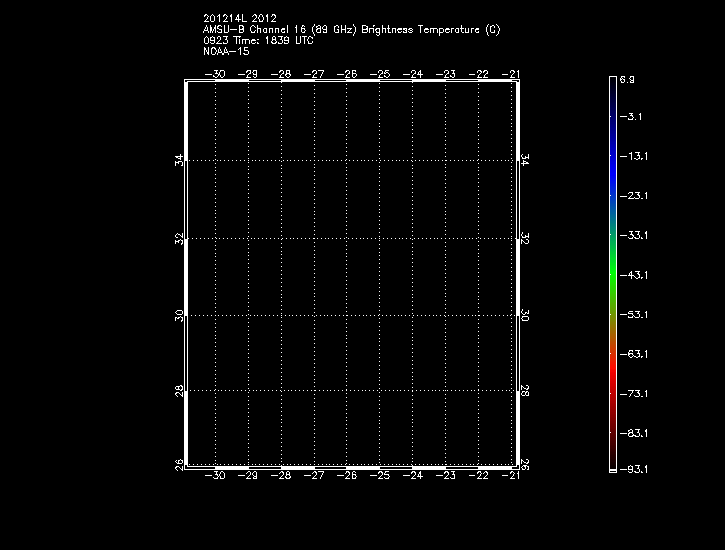Click the -28 longitude label on bottom axis
This screenshot has height=550, width=725.
click(281, 476)
